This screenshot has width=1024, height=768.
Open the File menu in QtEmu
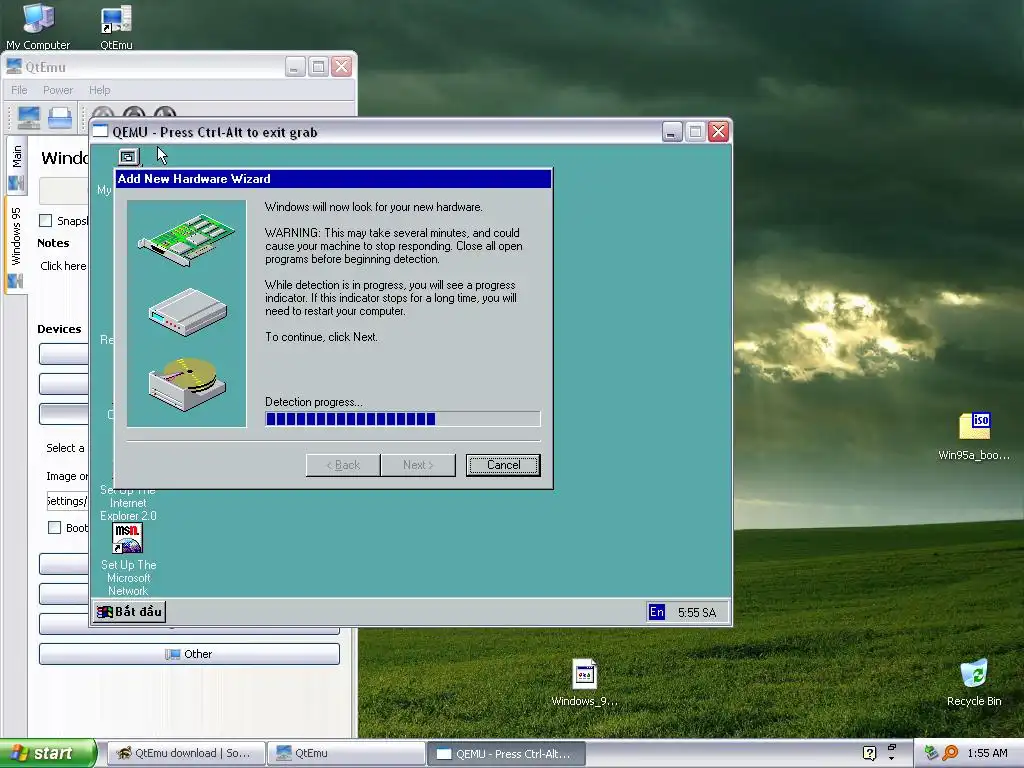point(19,90)
